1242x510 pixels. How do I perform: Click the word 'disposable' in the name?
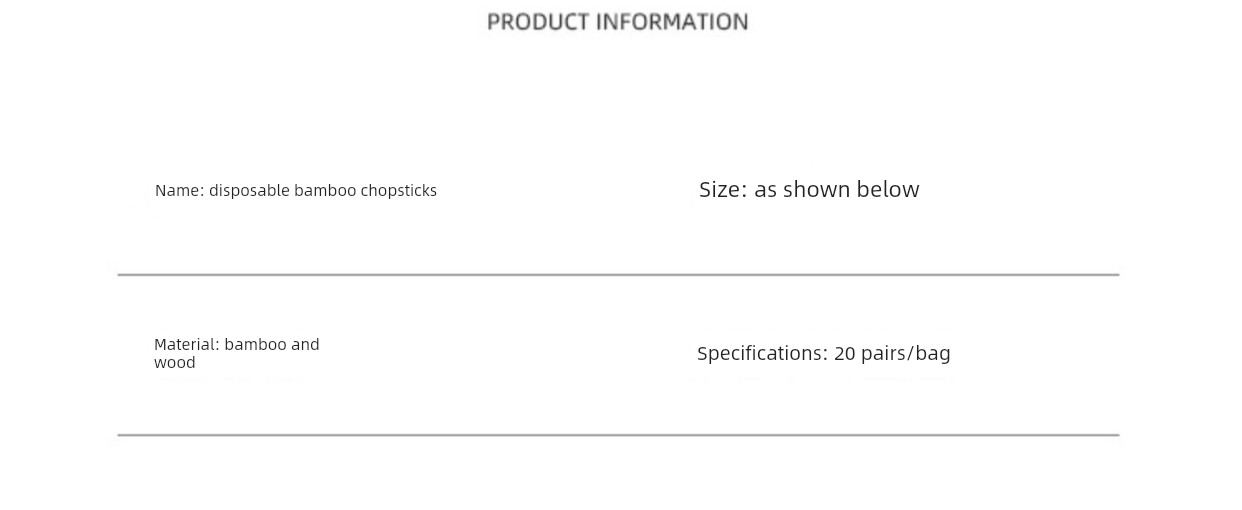[249, 191]
